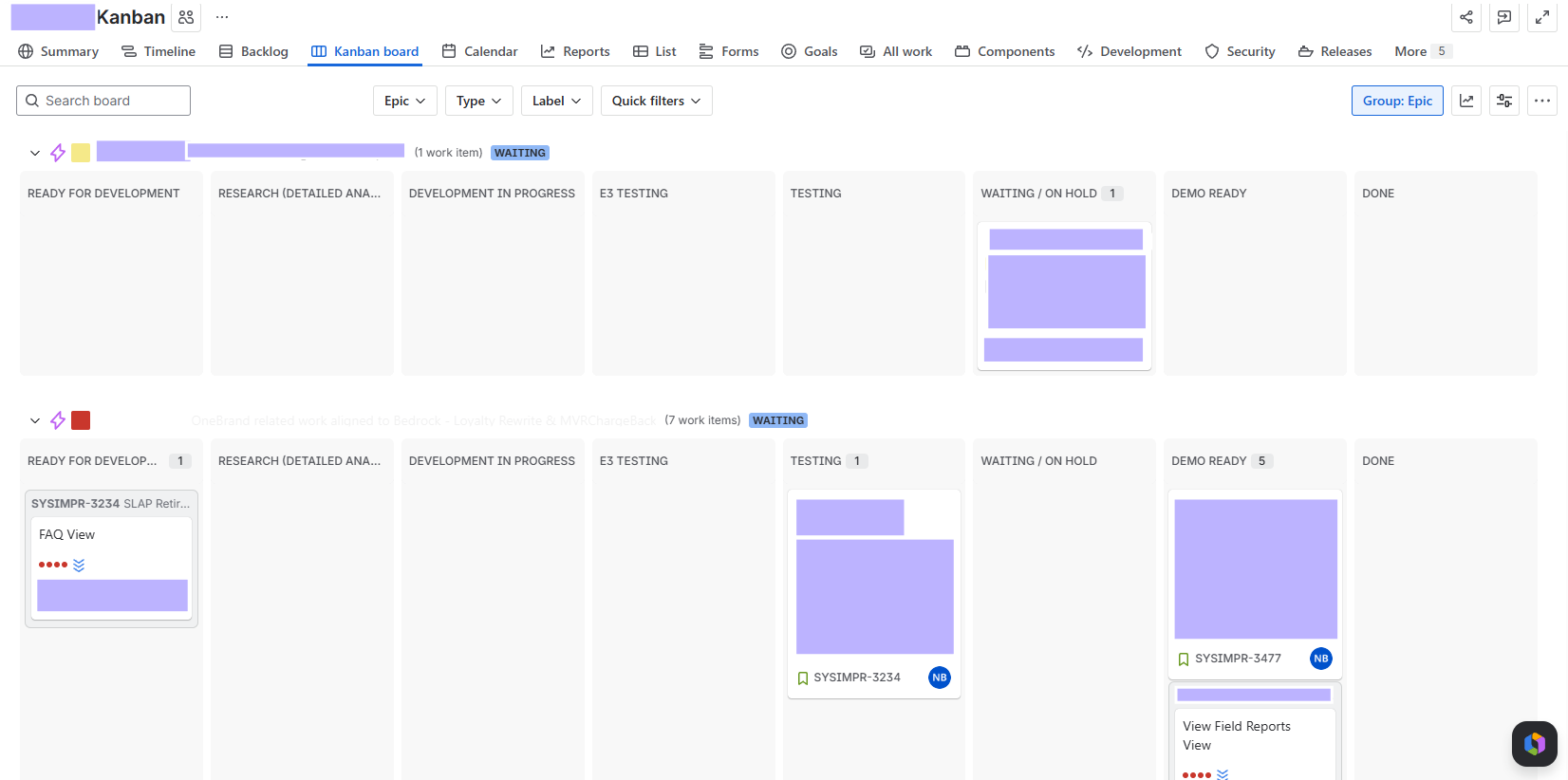Click the WAITING status badge of the first epic
The height and width of the screenshot is (780, 1568).
(520, 153)
